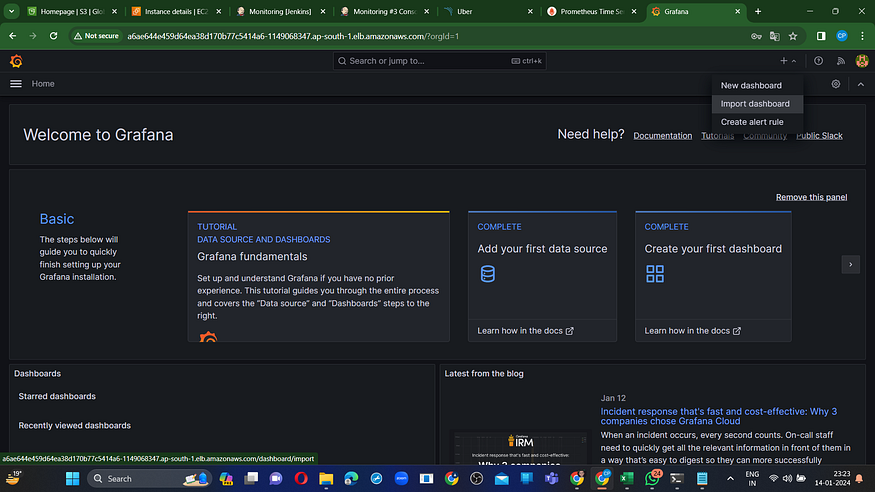Click the Recently viewed dashboards heading
The height and width of the screenshot is (492, 875).
[x=75, y=425]
